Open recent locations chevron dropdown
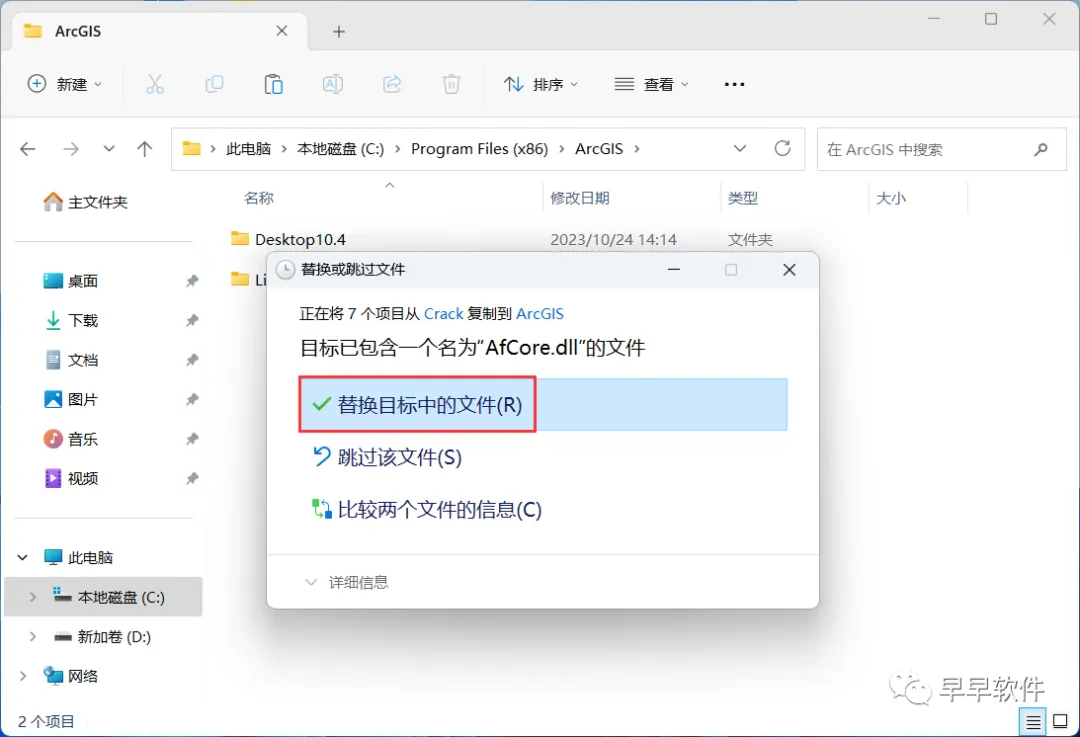The height and width of the screenshot is (737, 1080). (109, 149)
